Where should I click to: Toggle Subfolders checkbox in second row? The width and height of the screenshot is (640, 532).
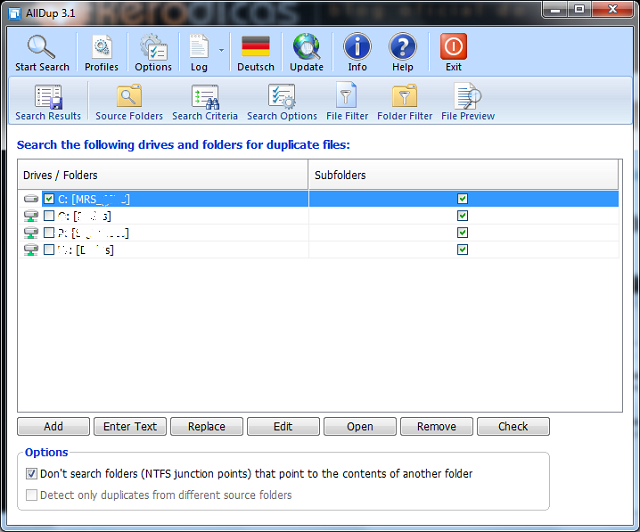click(462, 216)
